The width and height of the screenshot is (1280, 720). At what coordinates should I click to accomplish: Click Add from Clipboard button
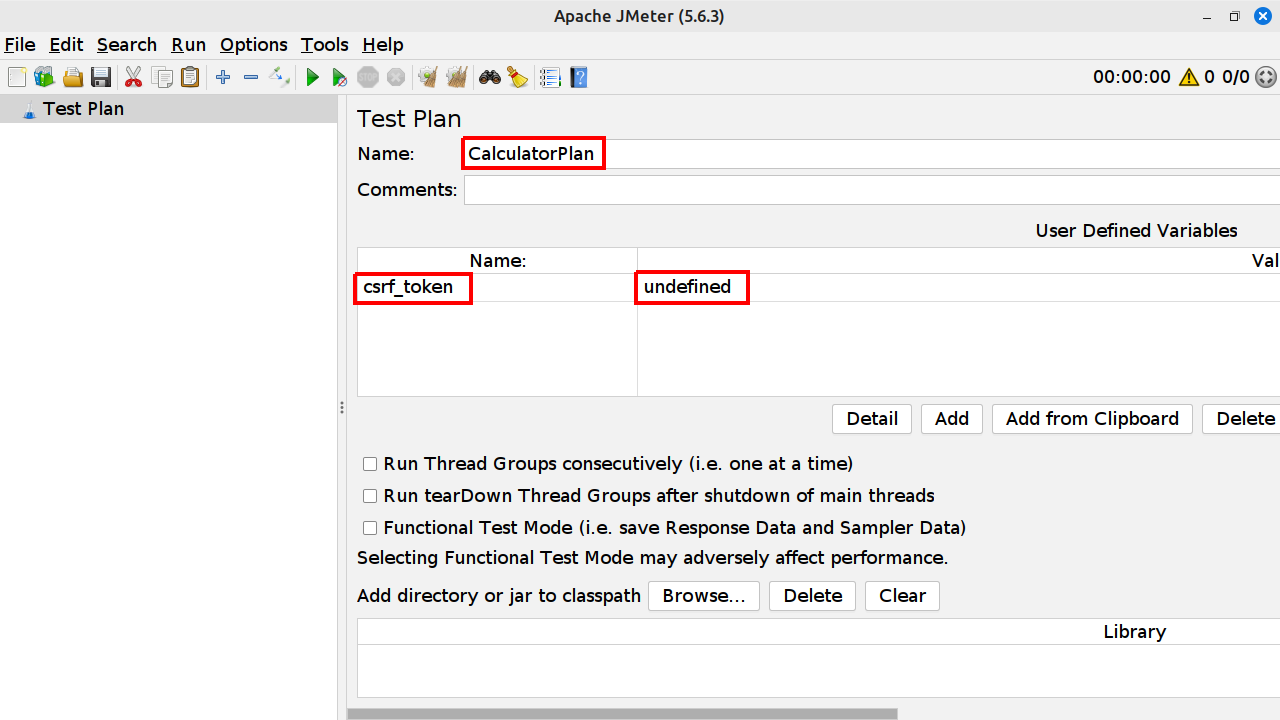click(1092, 419)
